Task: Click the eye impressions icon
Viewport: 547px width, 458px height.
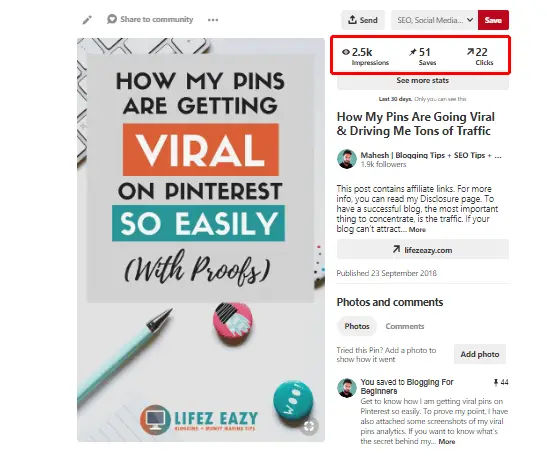Action: 346,52
